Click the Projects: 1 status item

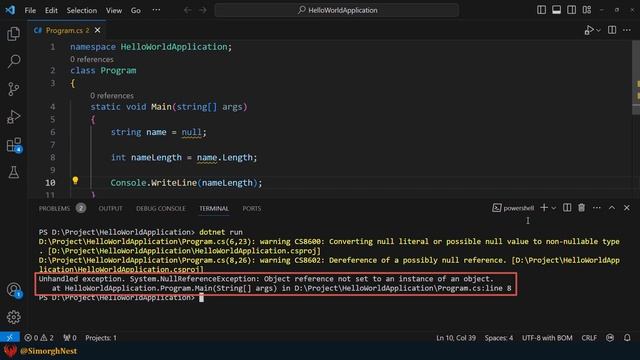(x=101, y=338)
